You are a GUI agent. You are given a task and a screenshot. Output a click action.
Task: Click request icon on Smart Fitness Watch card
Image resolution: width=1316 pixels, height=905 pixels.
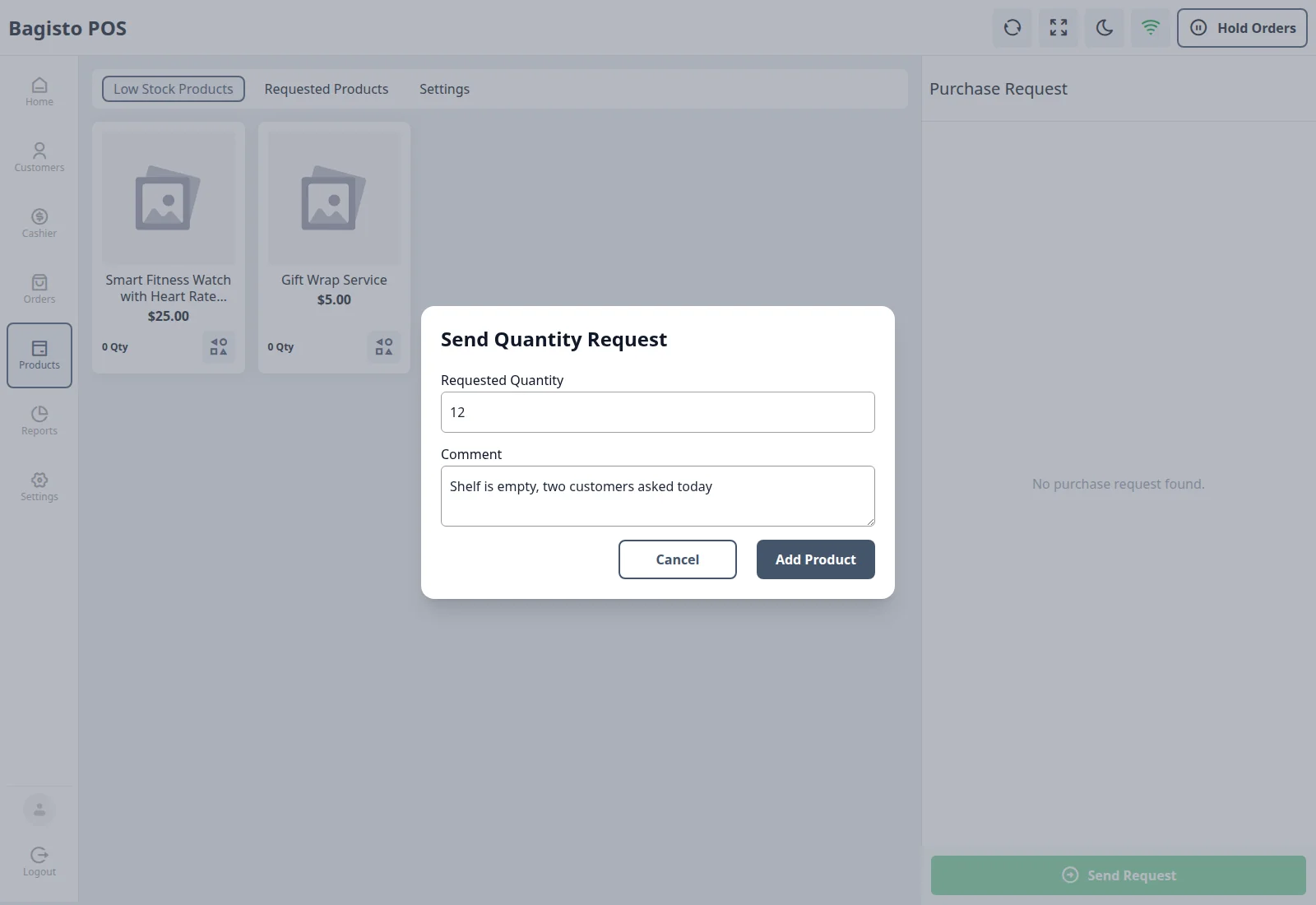pos(219,347)
